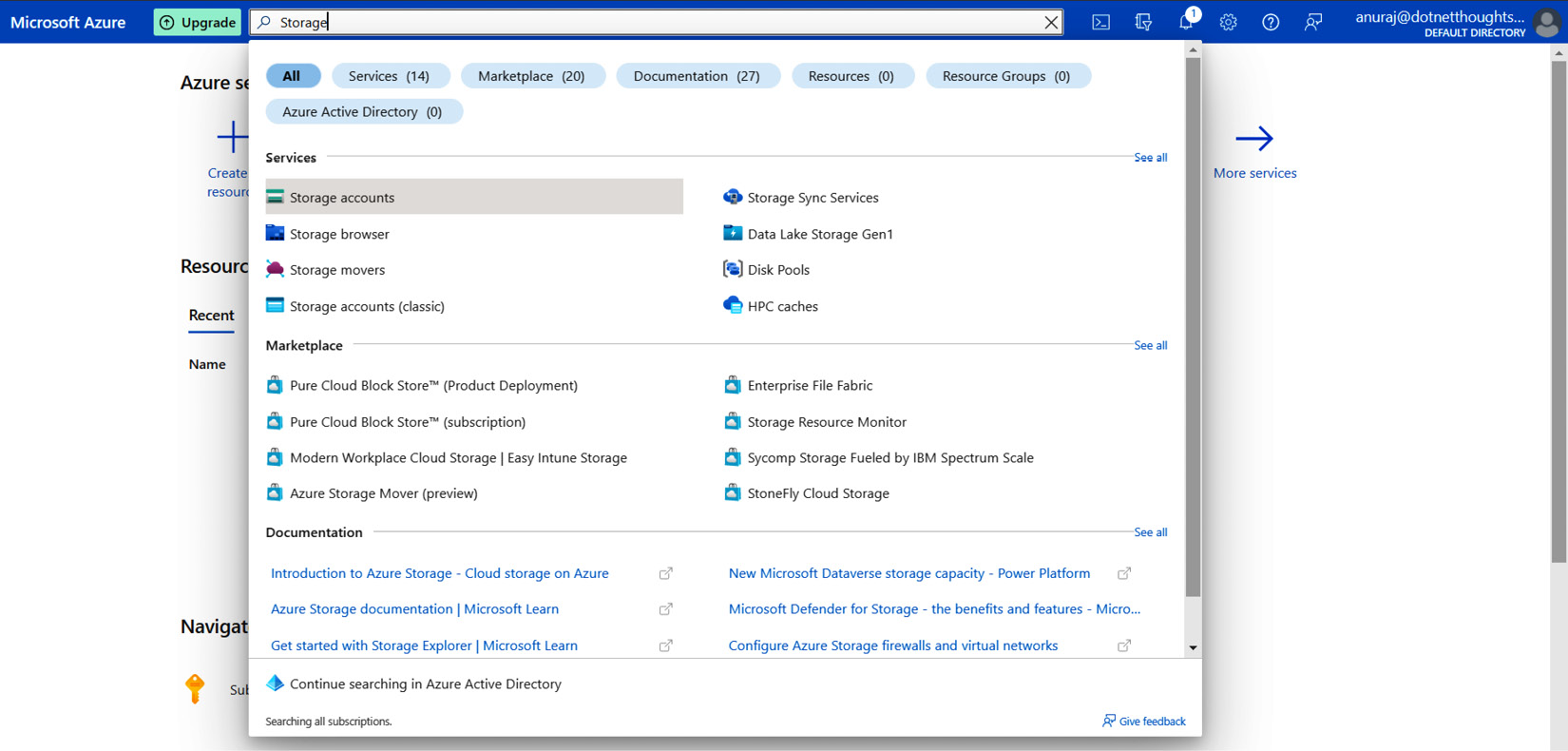Click the Storage accounts (classic) icon
This screenshot has width=1568, height=751.
tap(275, 305)
